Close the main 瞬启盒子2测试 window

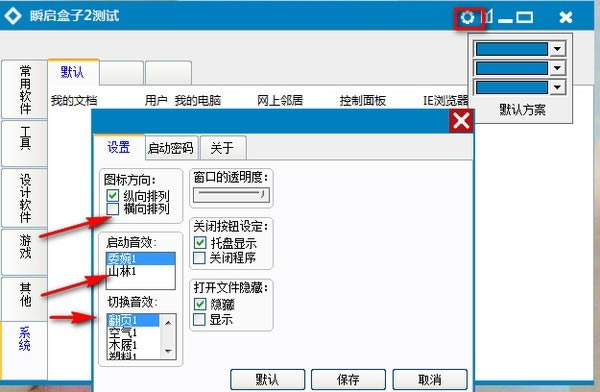(566, 17)
